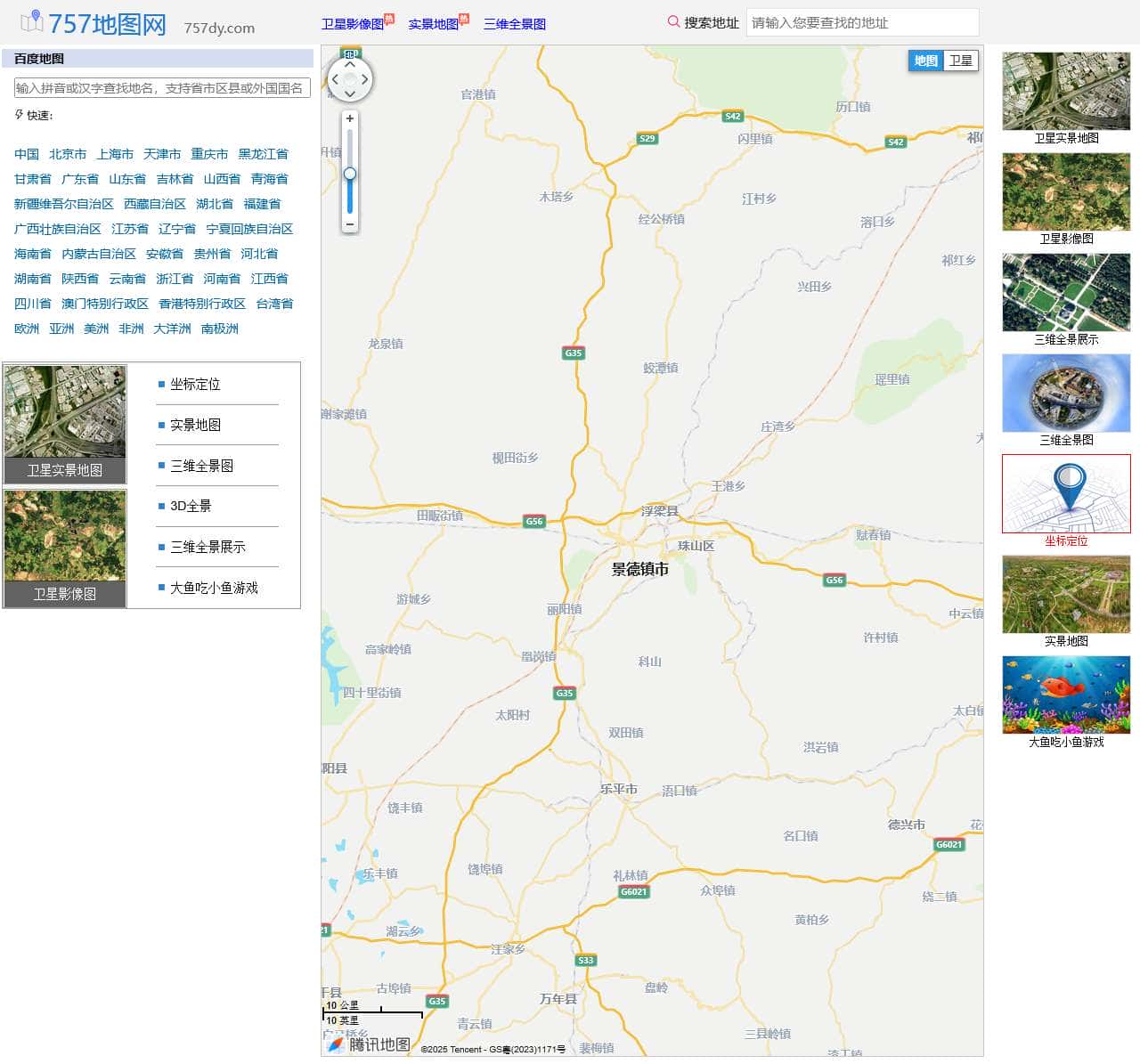Open the 卫星实景地图 thumbnail in left panel
The height and width of the screenshot is (1064, 1140).
tap(65, 424)
